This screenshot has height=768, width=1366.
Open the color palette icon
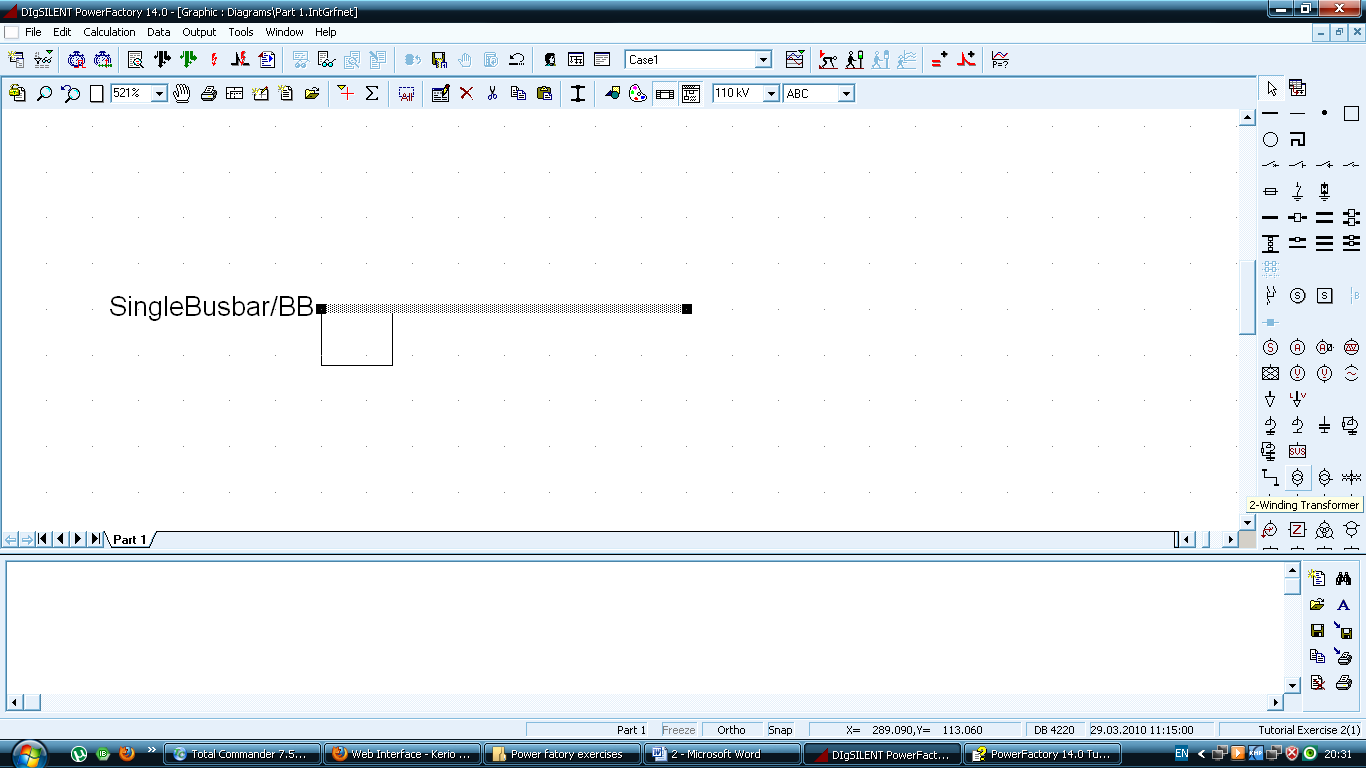coord(638,93)
